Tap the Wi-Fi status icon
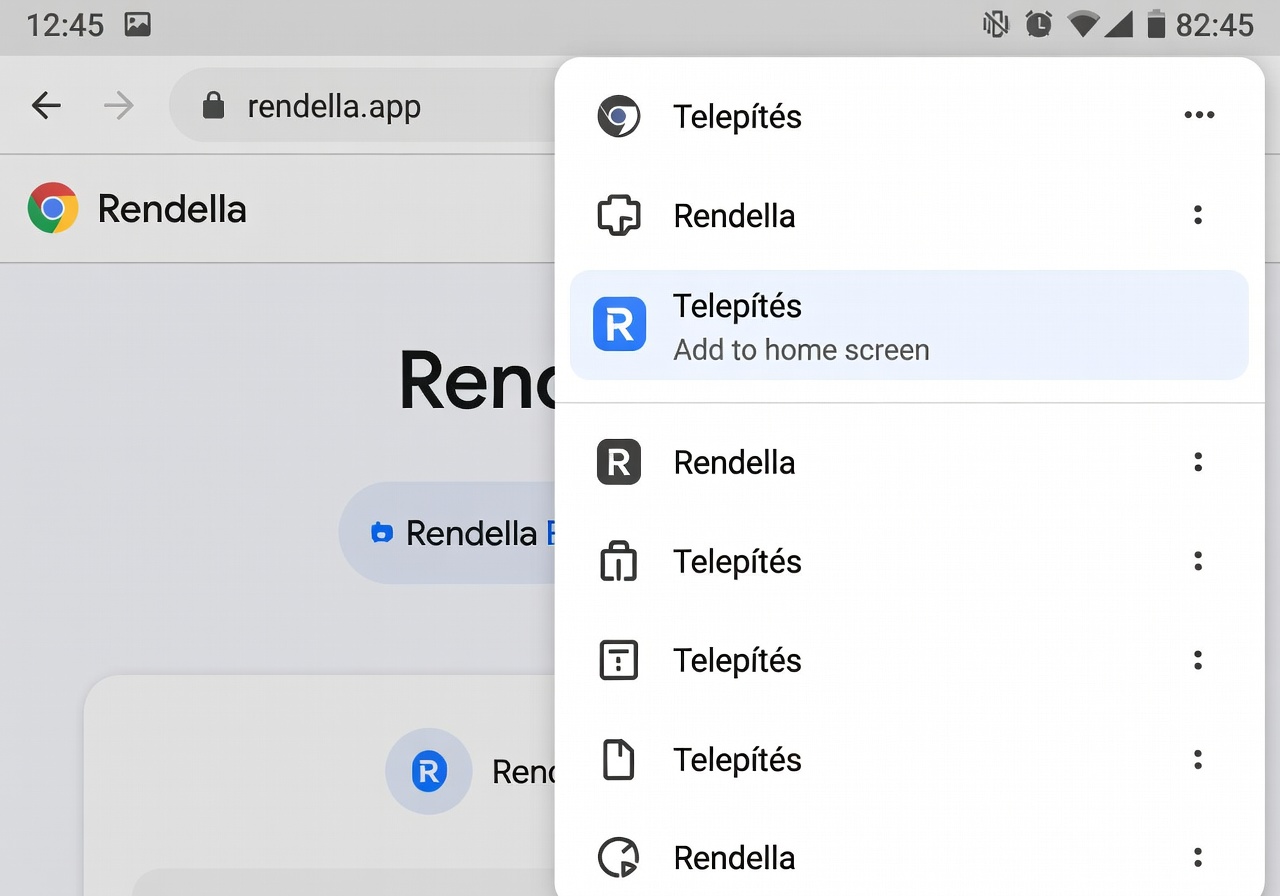 [1082, 24]
